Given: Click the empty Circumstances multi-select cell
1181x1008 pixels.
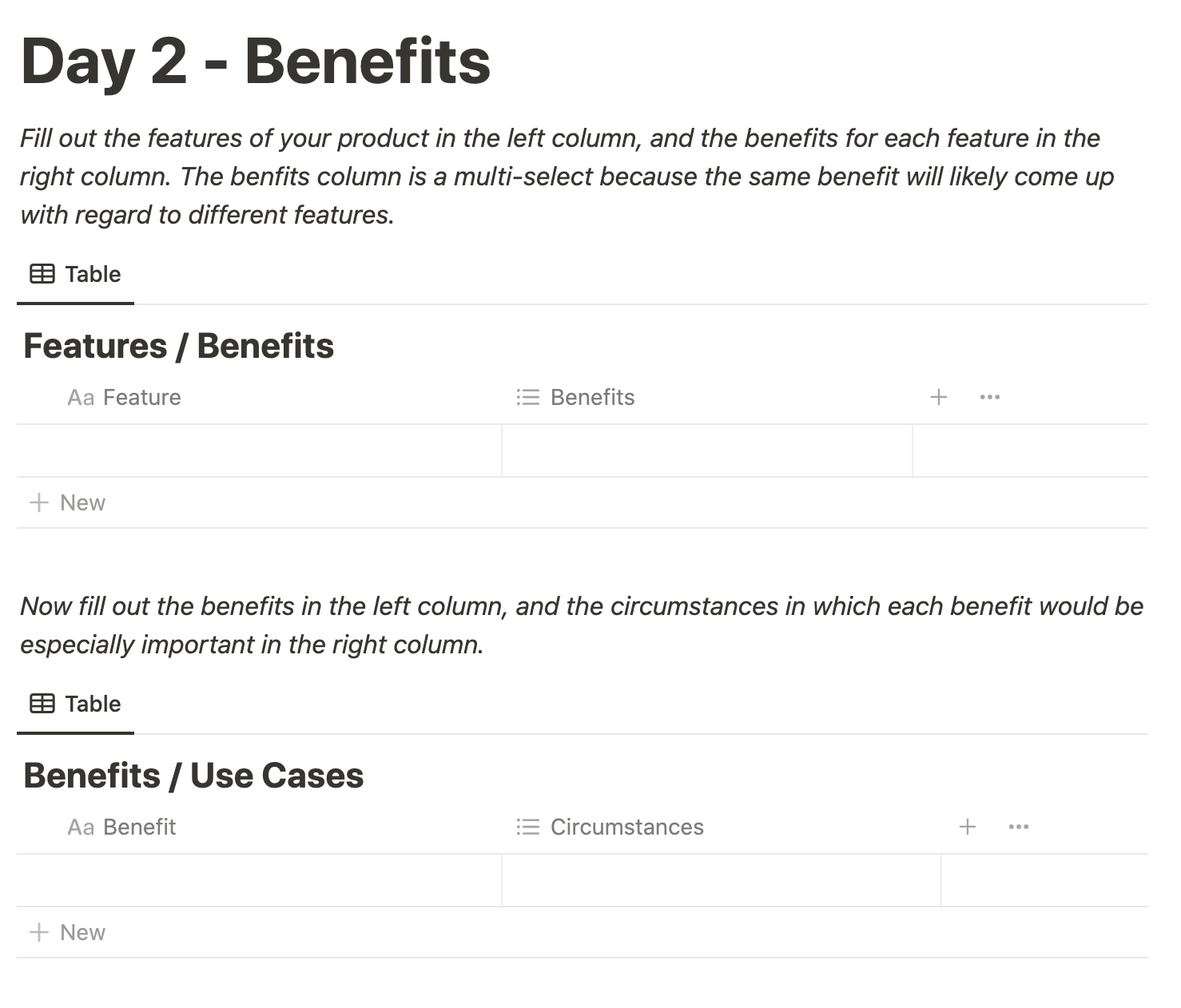Looking at the screenshot, I should (722, 880).
